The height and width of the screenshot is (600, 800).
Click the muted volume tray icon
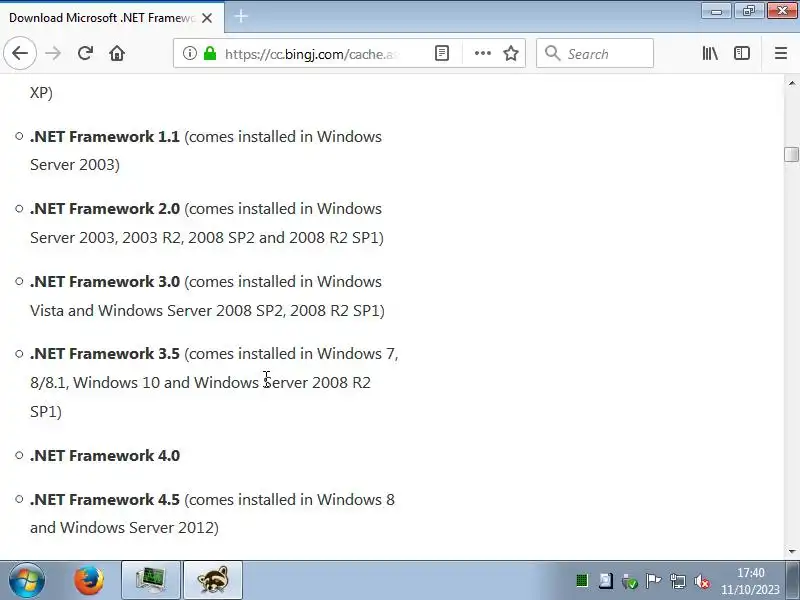pyautogui.click(x=702, y=581)
